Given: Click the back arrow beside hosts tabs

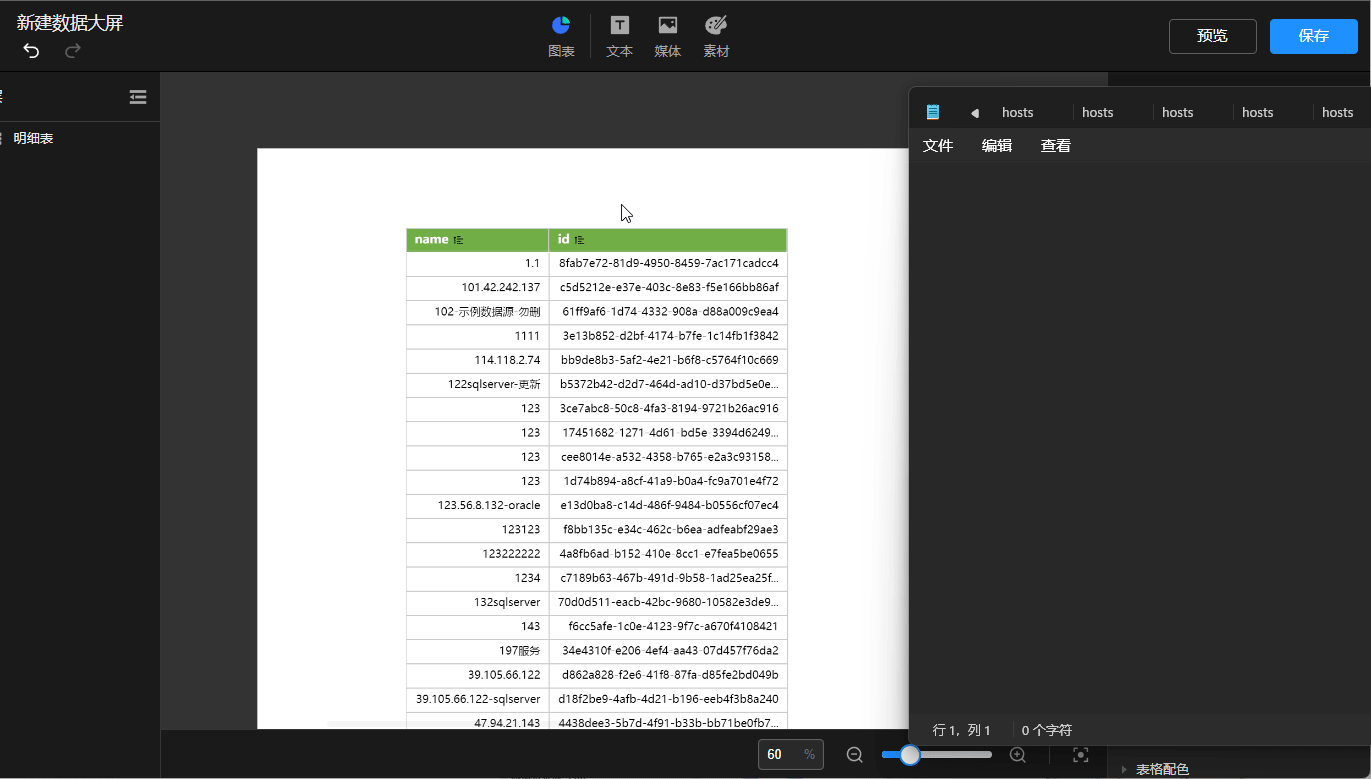Looking at the screenshot, I should [x=974, y=111].
